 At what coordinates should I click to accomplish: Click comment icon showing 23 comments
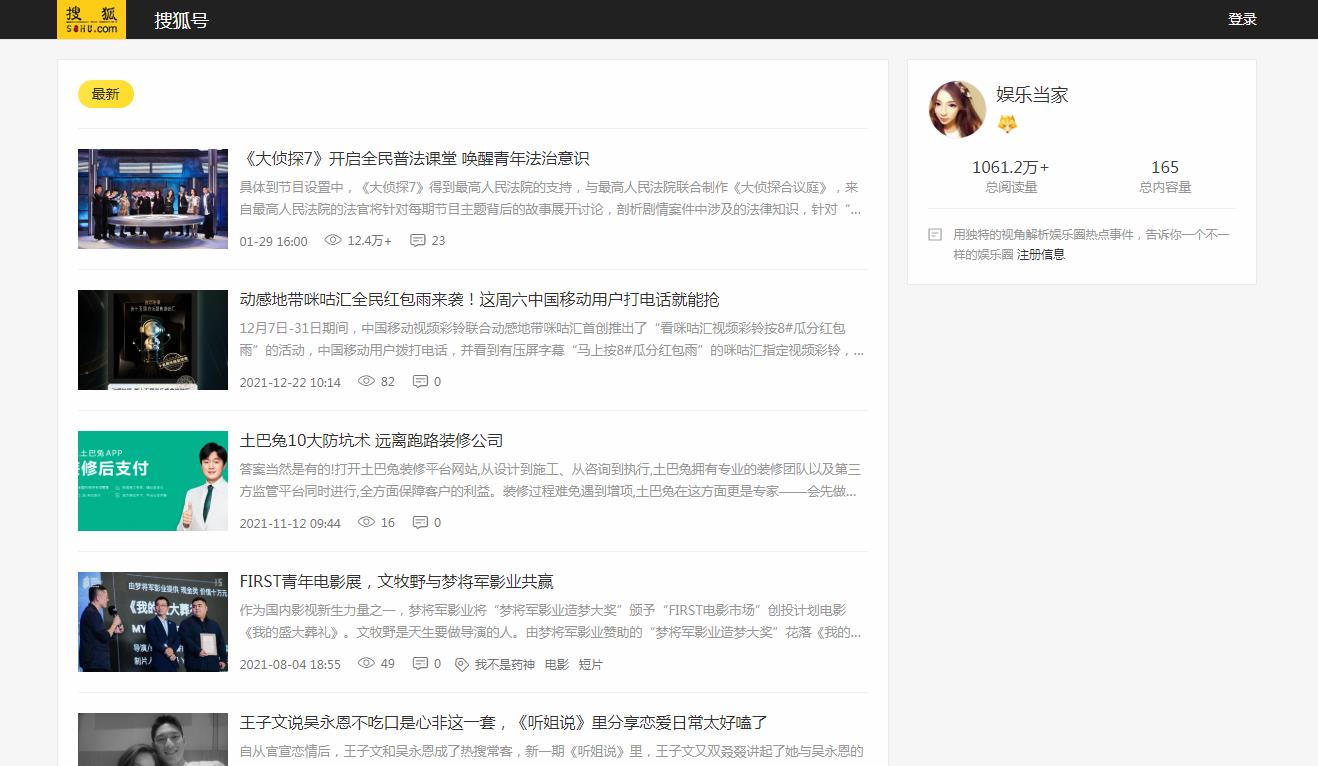coord(418,240)
